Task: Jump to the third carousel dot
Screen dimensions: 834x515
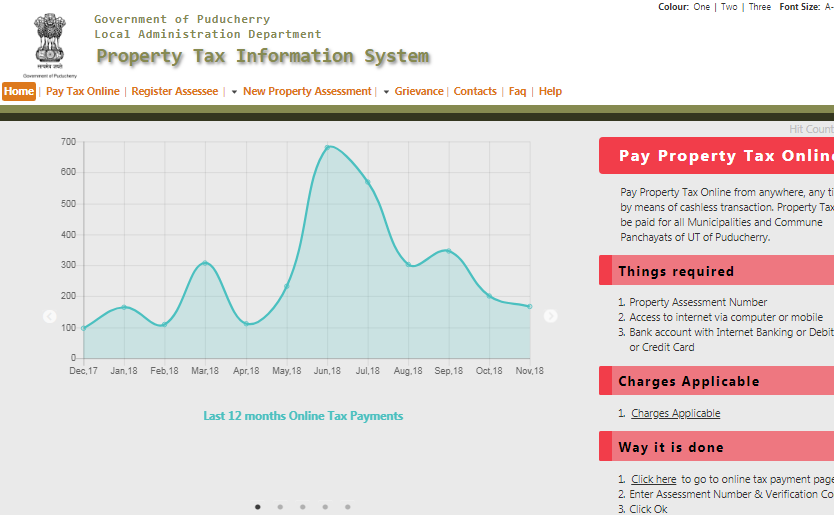Action: 303,507
